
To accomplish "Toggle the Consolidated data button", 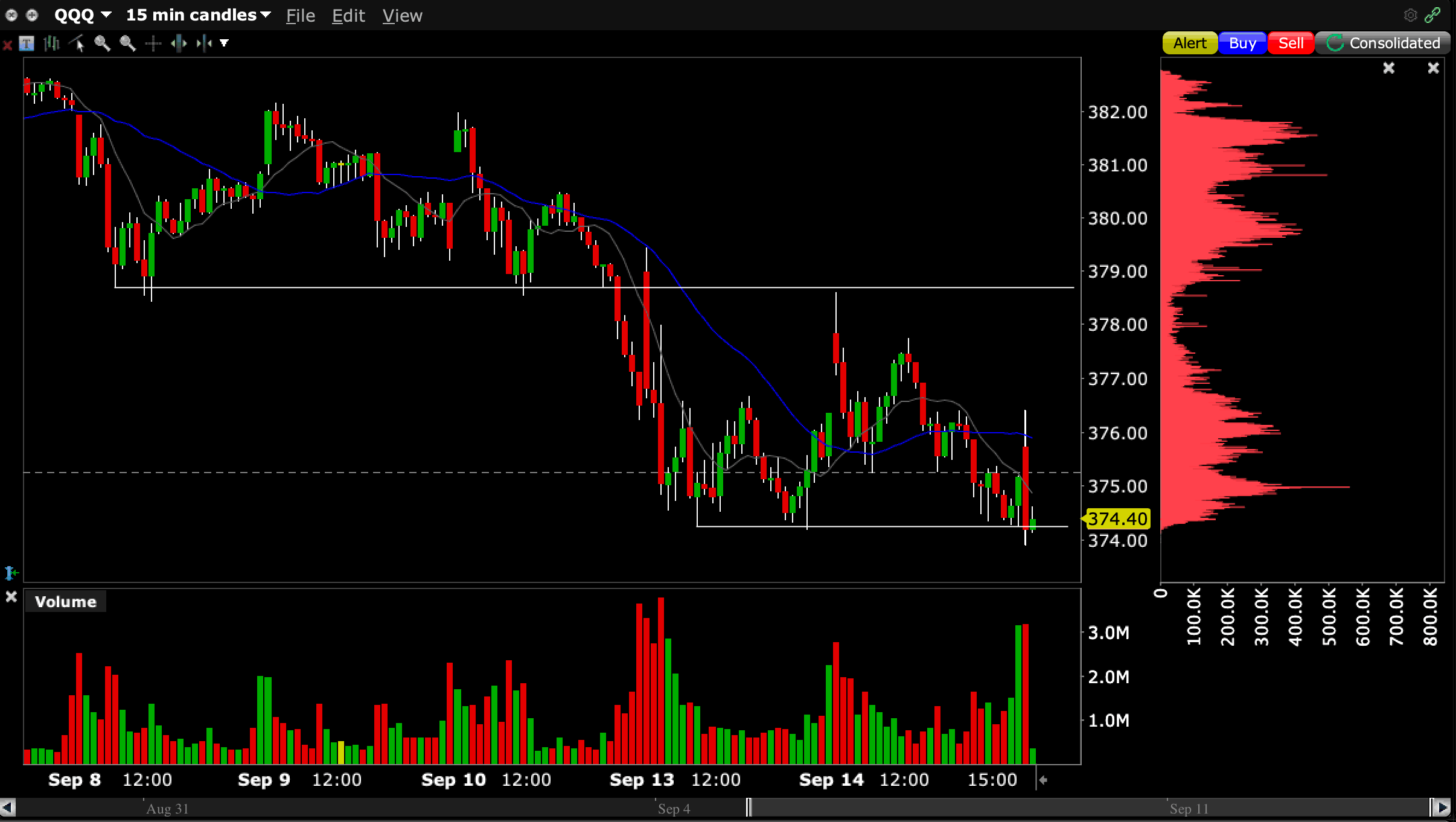I will pyautogui.click(x=1383, y=43).
